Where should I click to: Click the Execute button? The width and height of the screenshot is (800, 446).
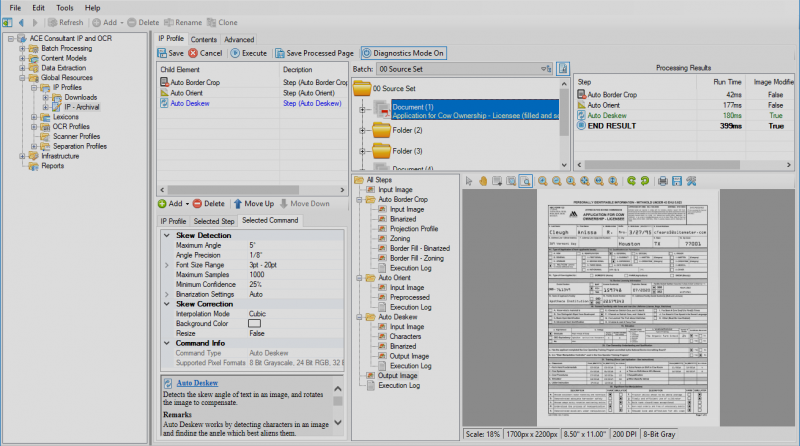pos(249,53)
